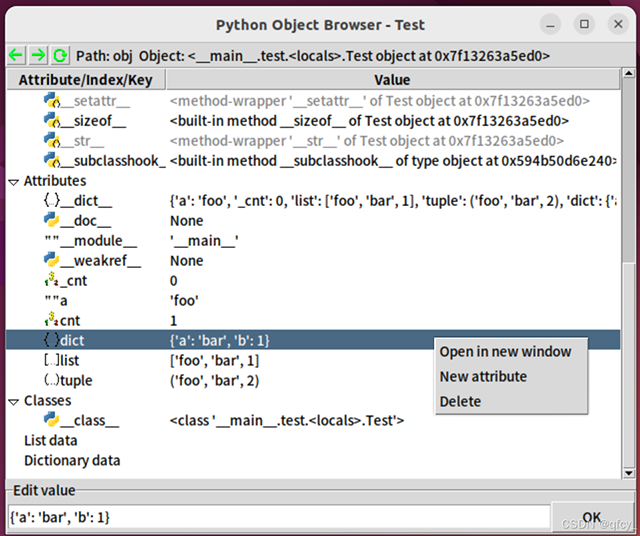
Task: Click the curly braces icon beside __dict__
Action: click(52, 200)
